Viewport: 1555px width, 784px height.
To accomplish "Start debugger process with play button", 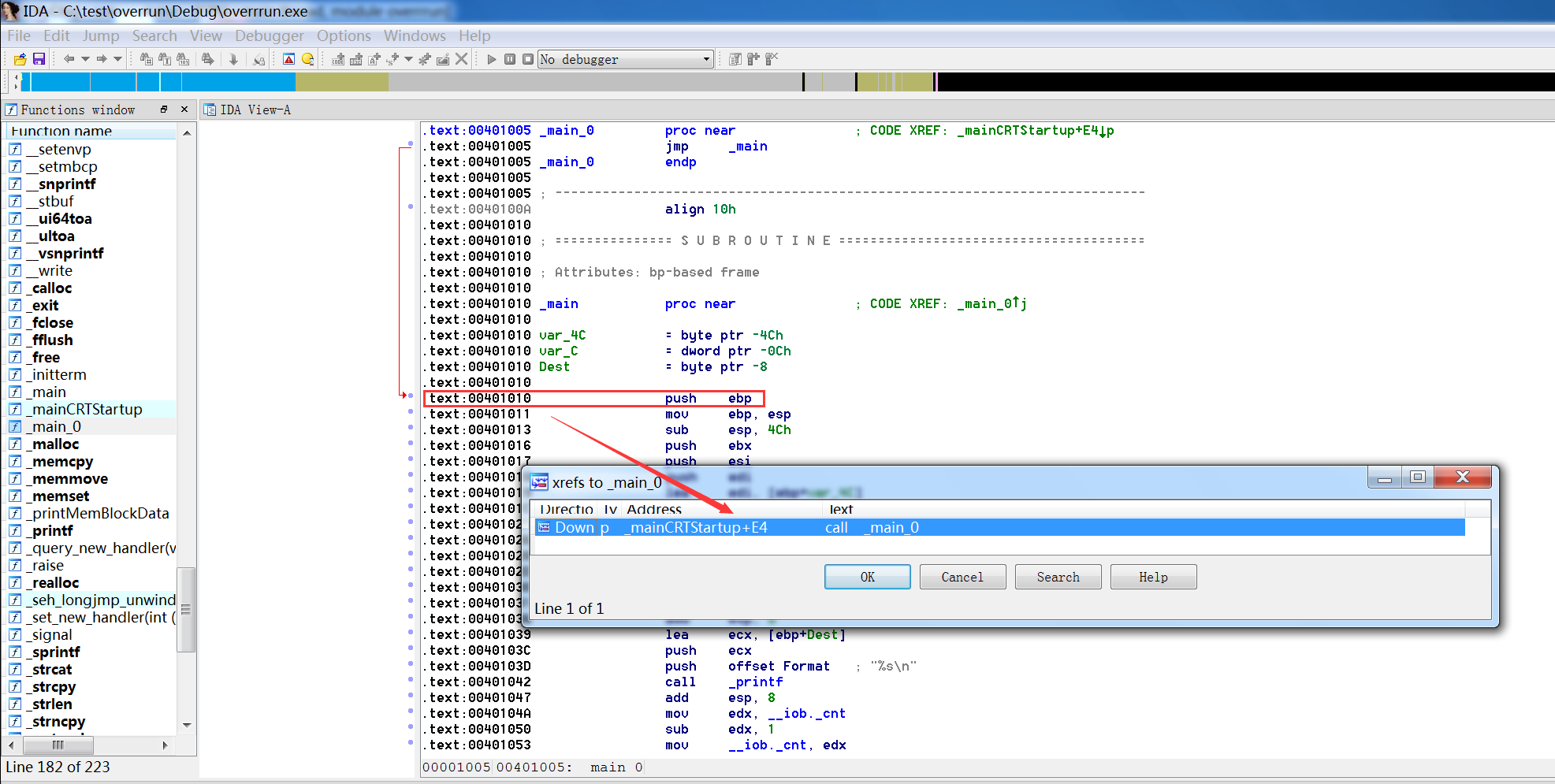I will coord(492,59).
